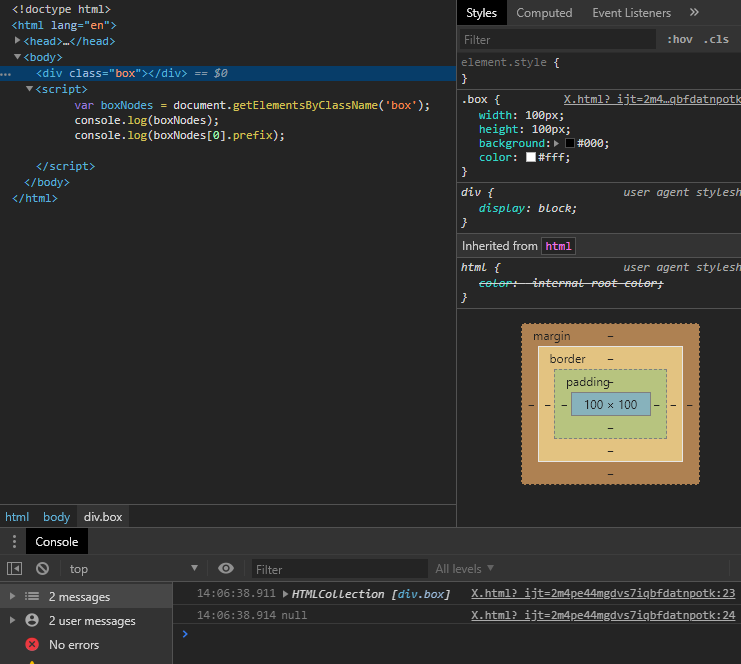Click the element.style rule selector
Screen dimensions: 741x664
[504, 62]
